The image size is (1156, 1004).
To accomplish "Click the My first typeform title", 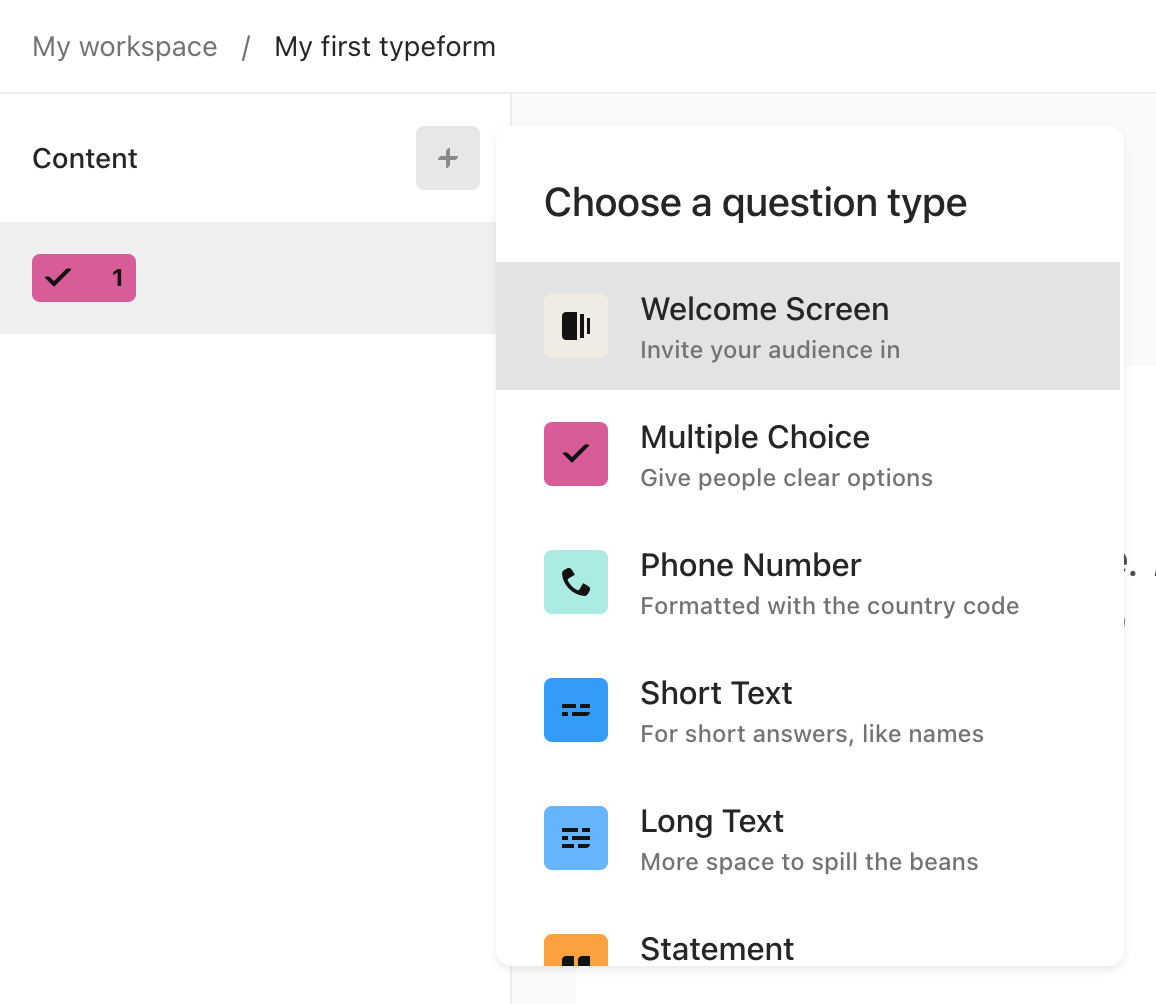I will pyautogui.click(x=385, y=46).
